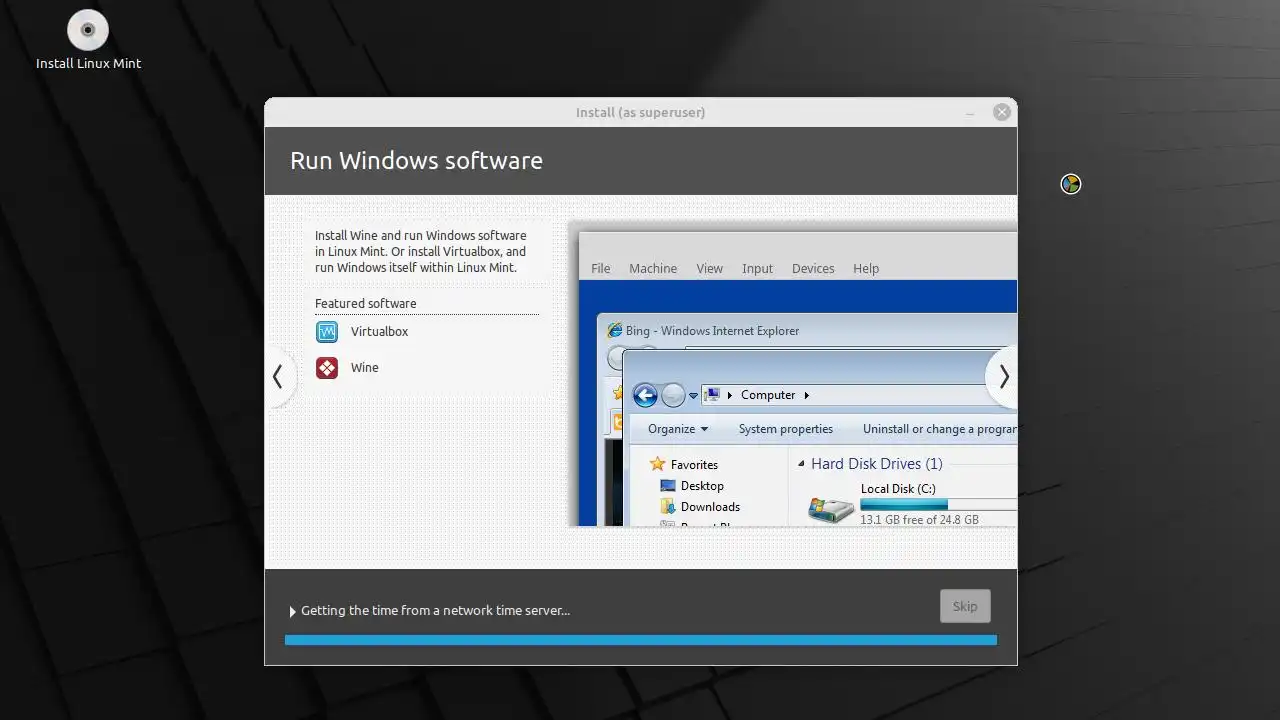Click the Desktop folder icon in Favorites

pos(668,486)
